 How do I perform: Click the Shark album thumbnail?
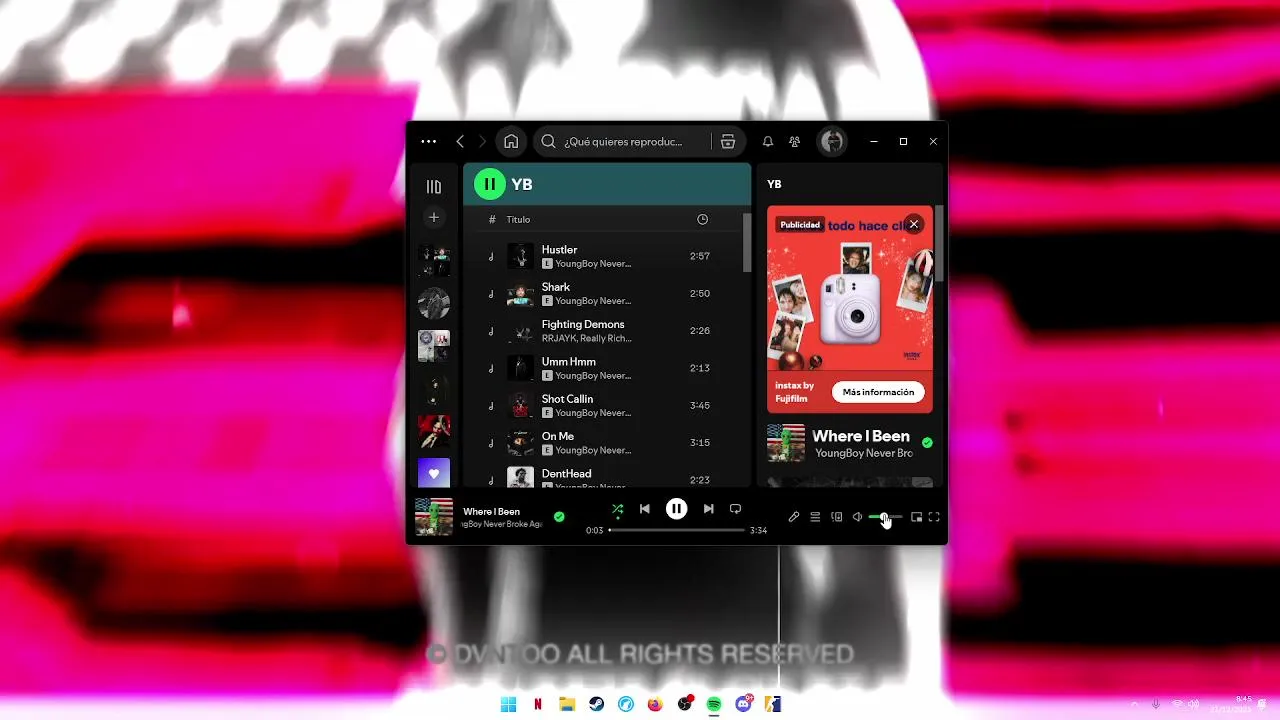(520, 294)
